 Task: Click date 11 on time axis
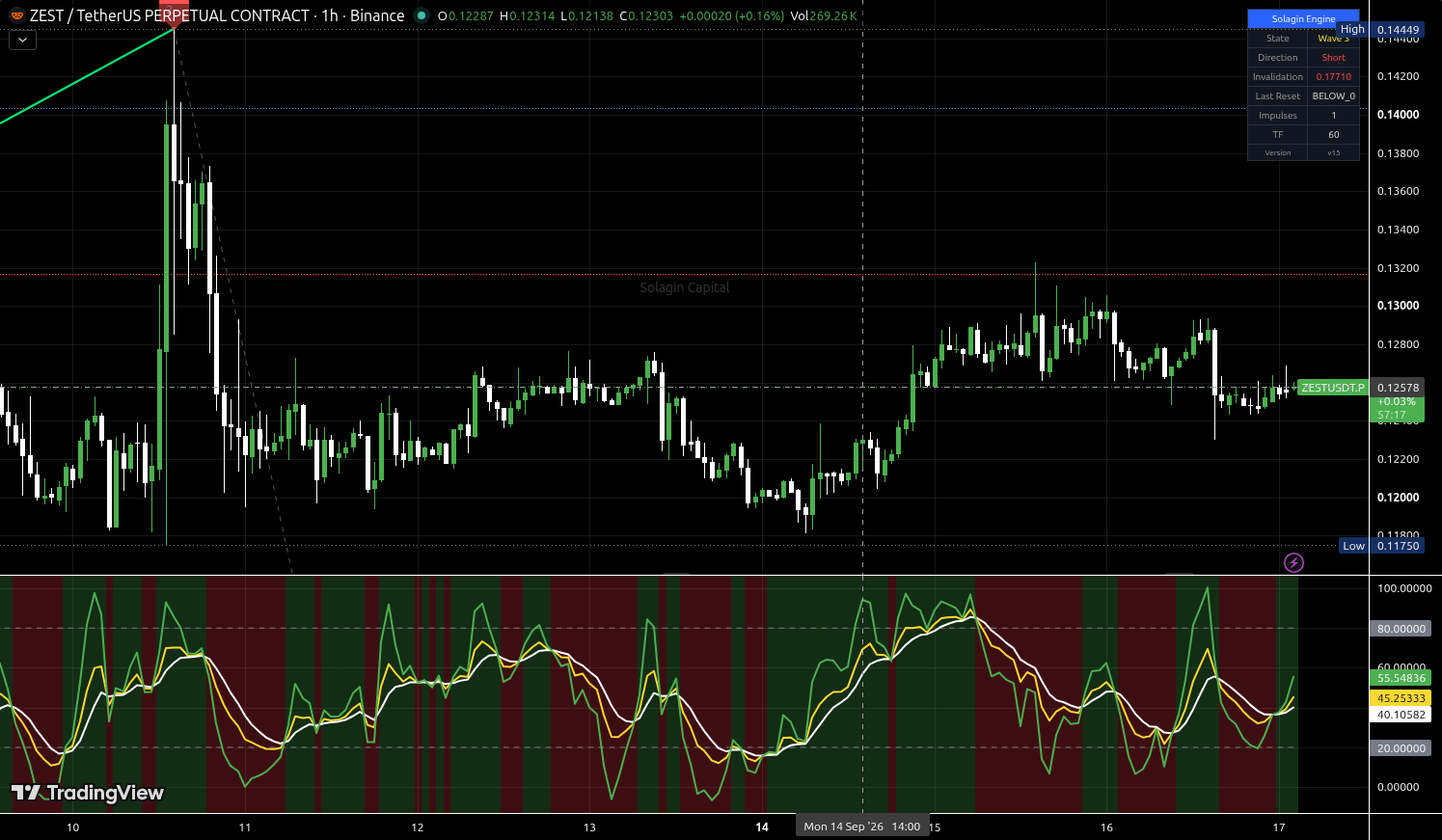(245, 827)
